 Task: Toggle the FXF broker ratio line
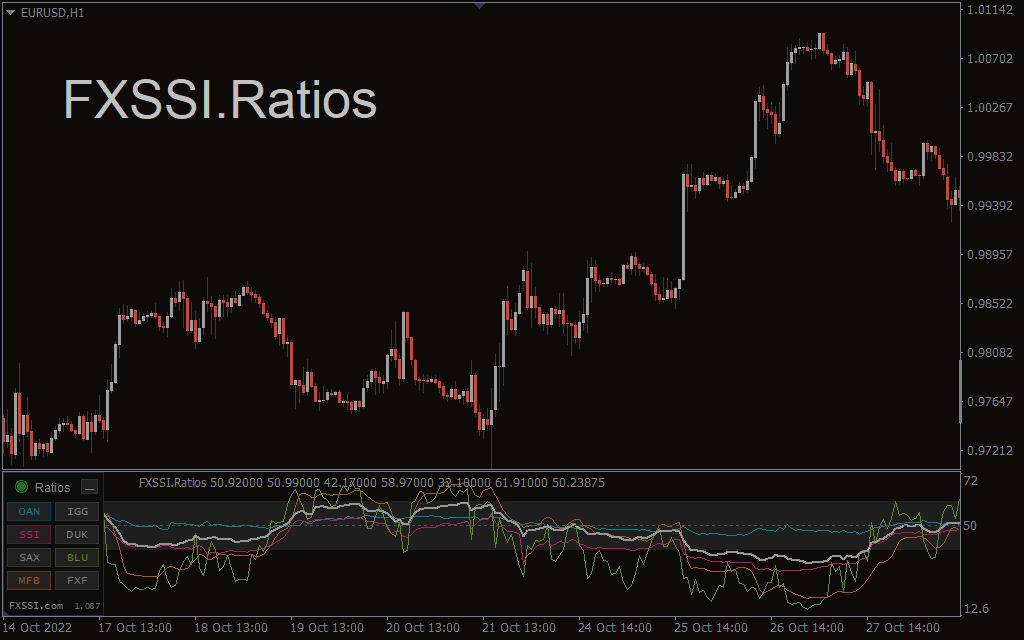[x=77, y=580]
